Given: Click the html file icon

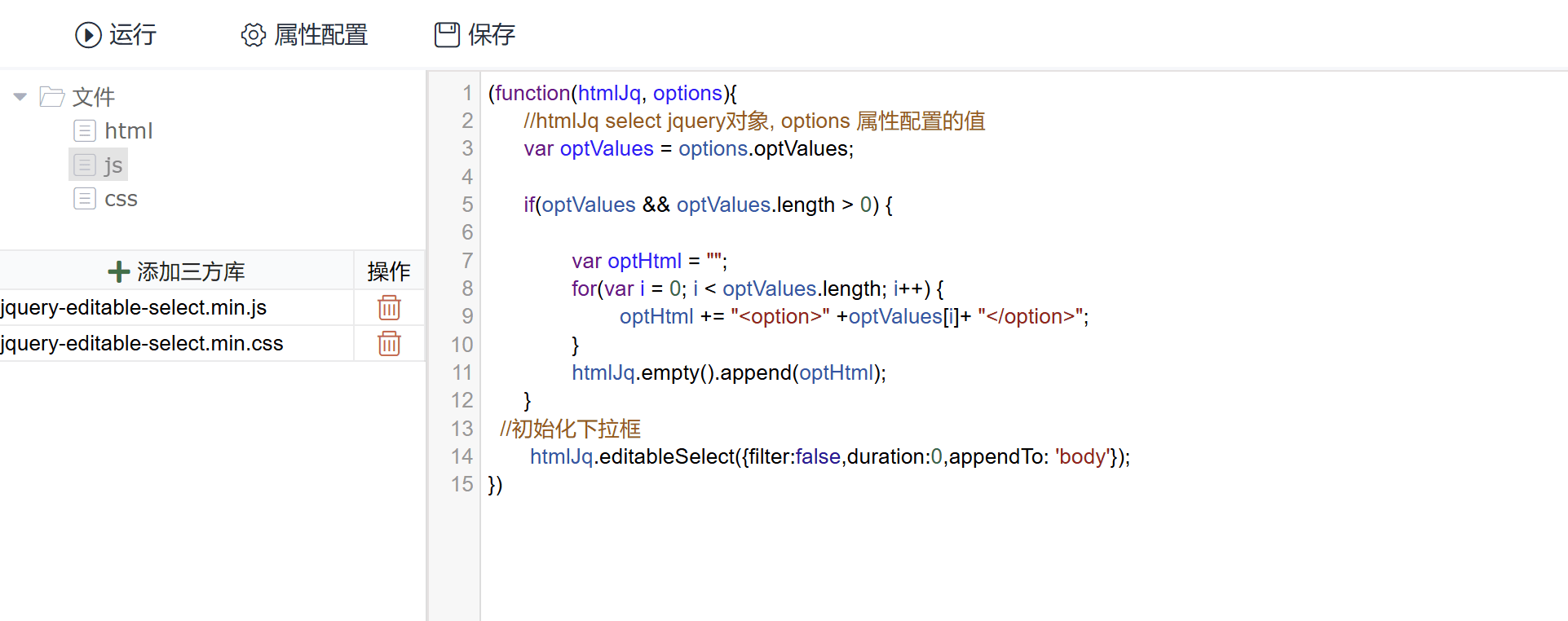Looking at the screenshot, I should pyautogui.click(x=85, y=130).
